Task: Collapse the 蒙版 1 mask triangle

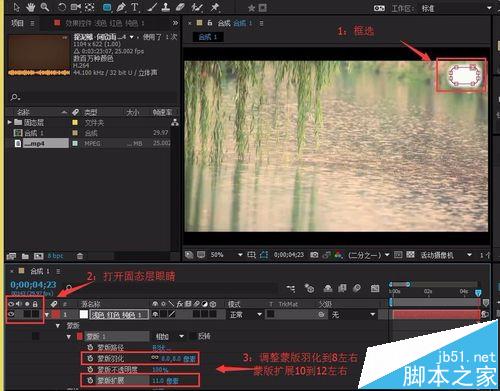Action: pos(69,337)
